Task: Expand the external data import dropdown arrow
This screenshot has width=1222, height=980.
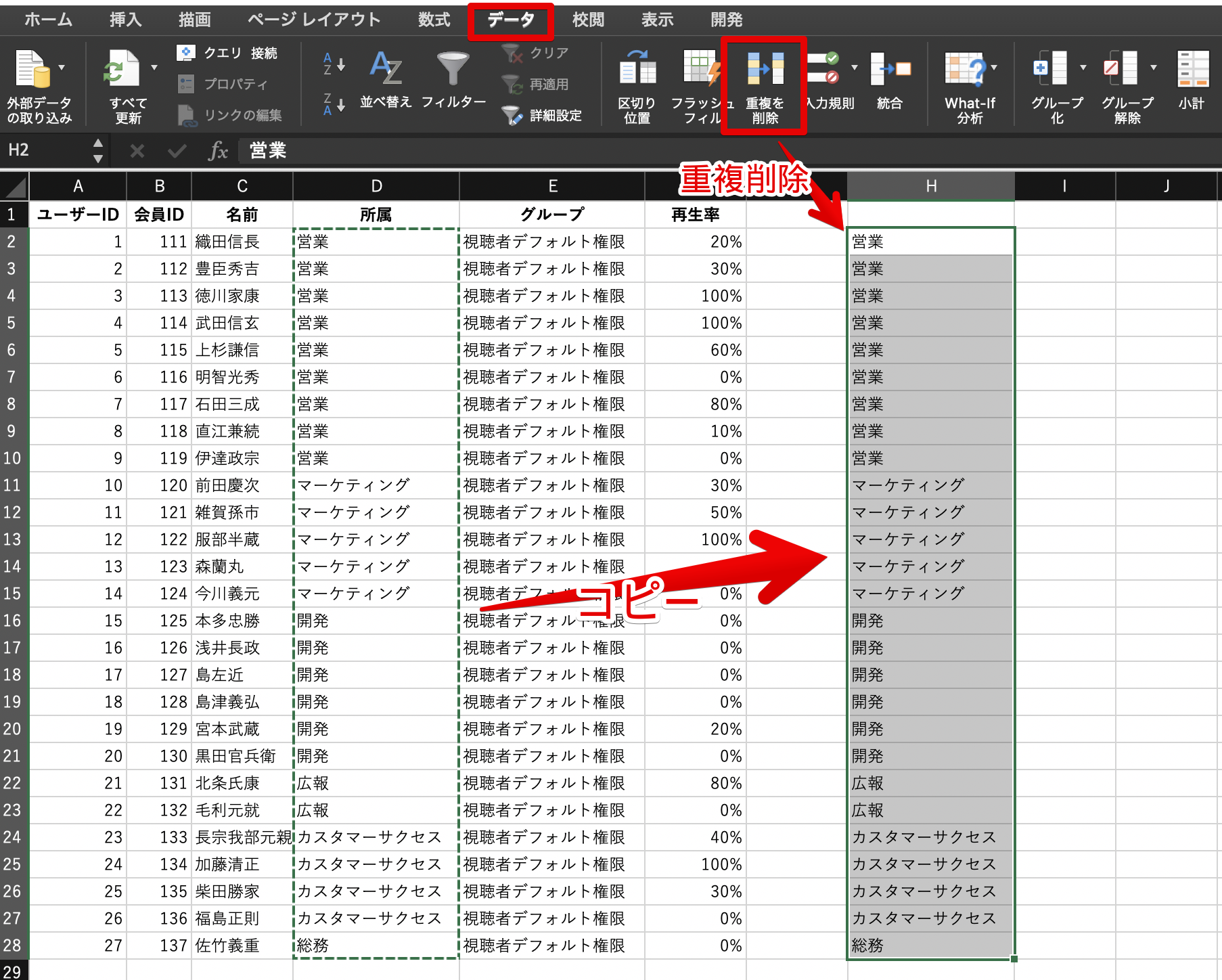Action: tap(62, 67)
